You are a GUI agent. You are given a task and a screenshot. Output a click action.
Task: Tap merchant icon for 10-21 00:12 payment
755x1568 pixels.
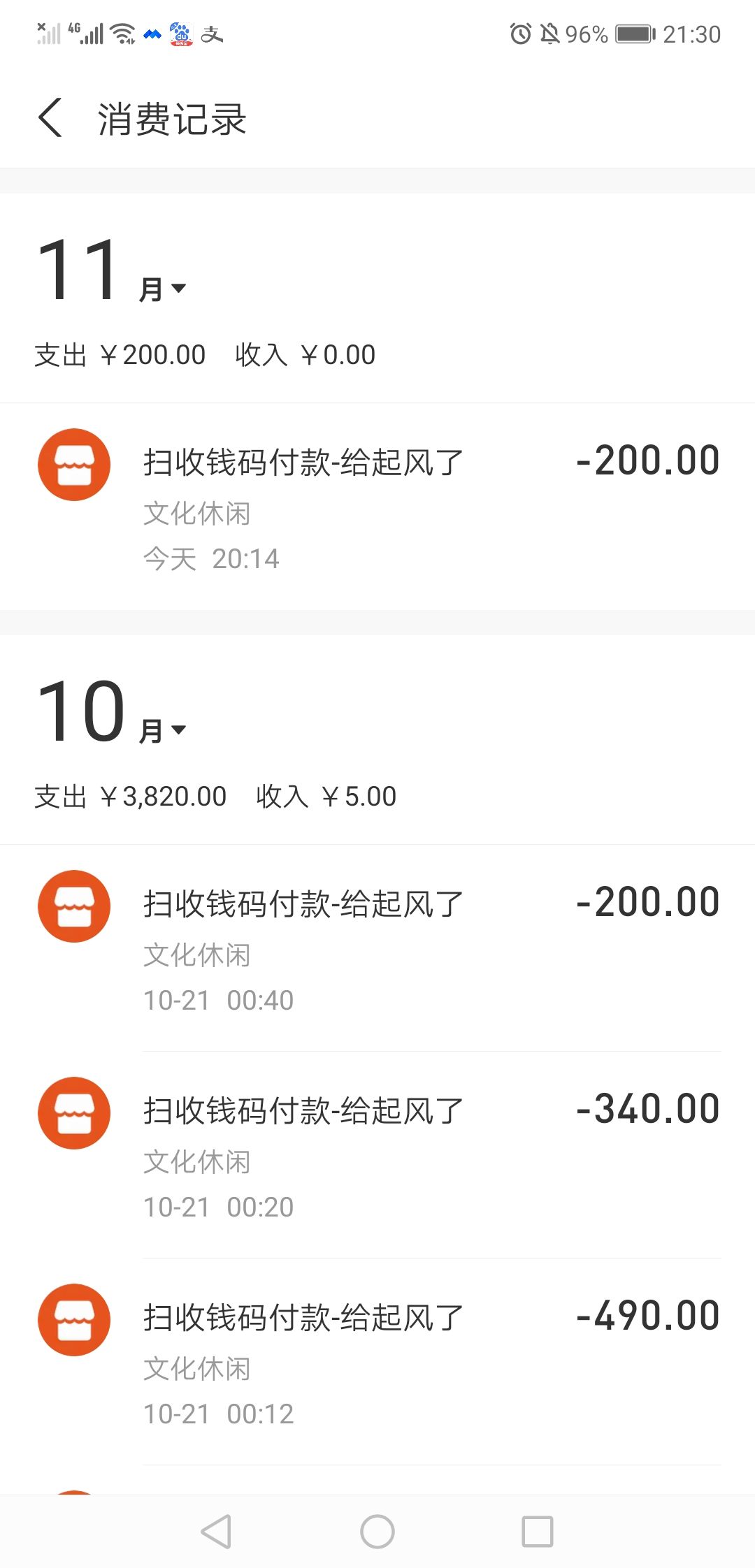point(74,1320)
